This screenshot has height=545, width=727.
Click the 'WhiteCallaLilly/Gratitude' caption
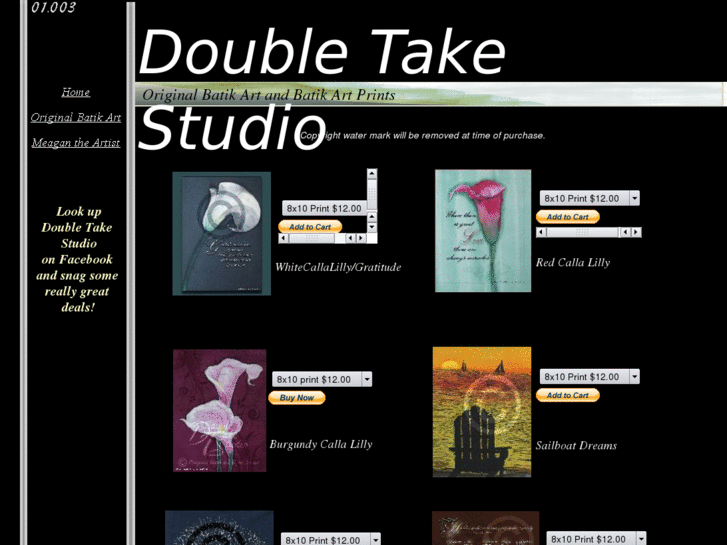338,267
